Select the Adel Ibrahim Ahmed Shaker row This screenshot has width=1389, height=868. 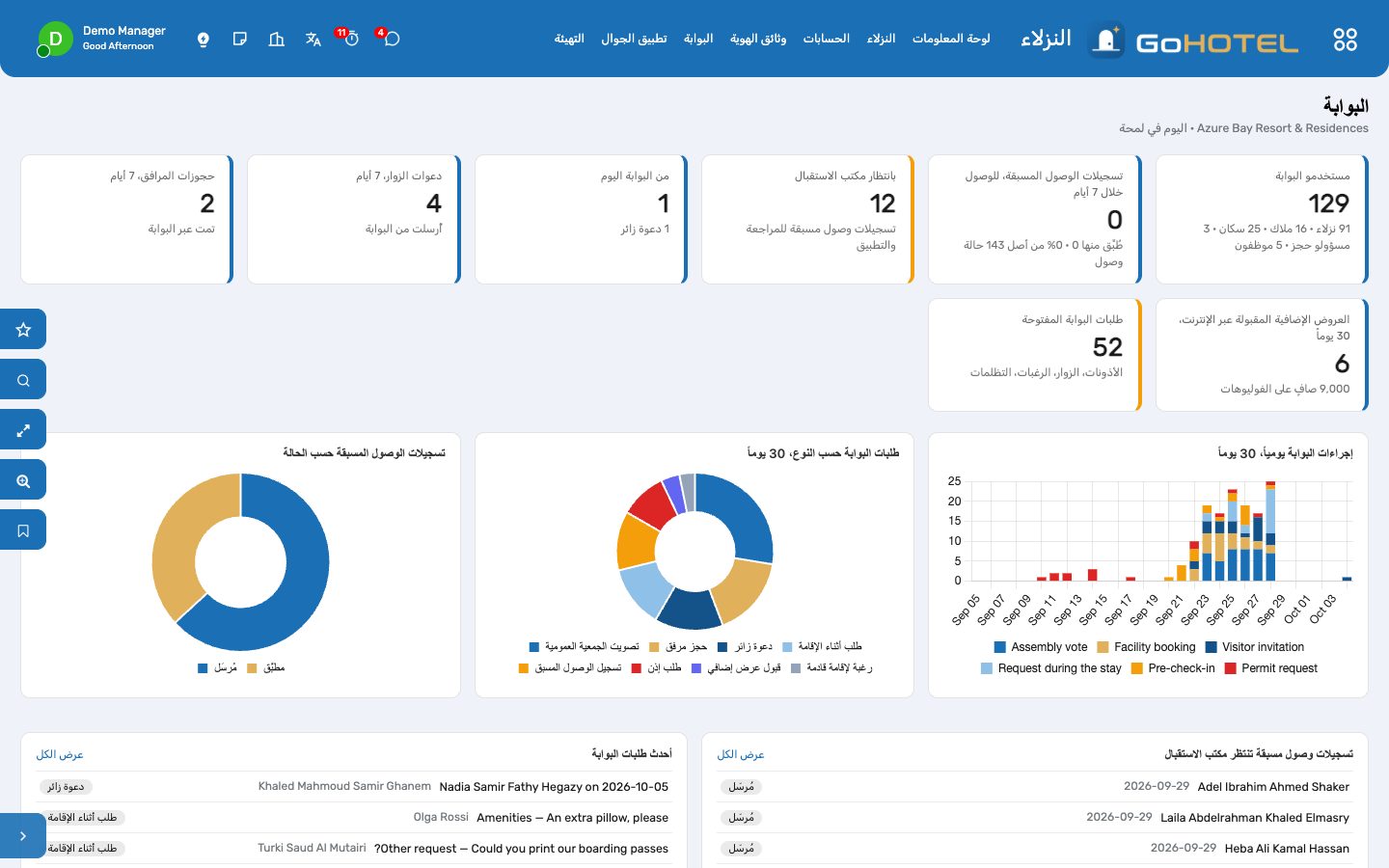tap(1034, 787)
